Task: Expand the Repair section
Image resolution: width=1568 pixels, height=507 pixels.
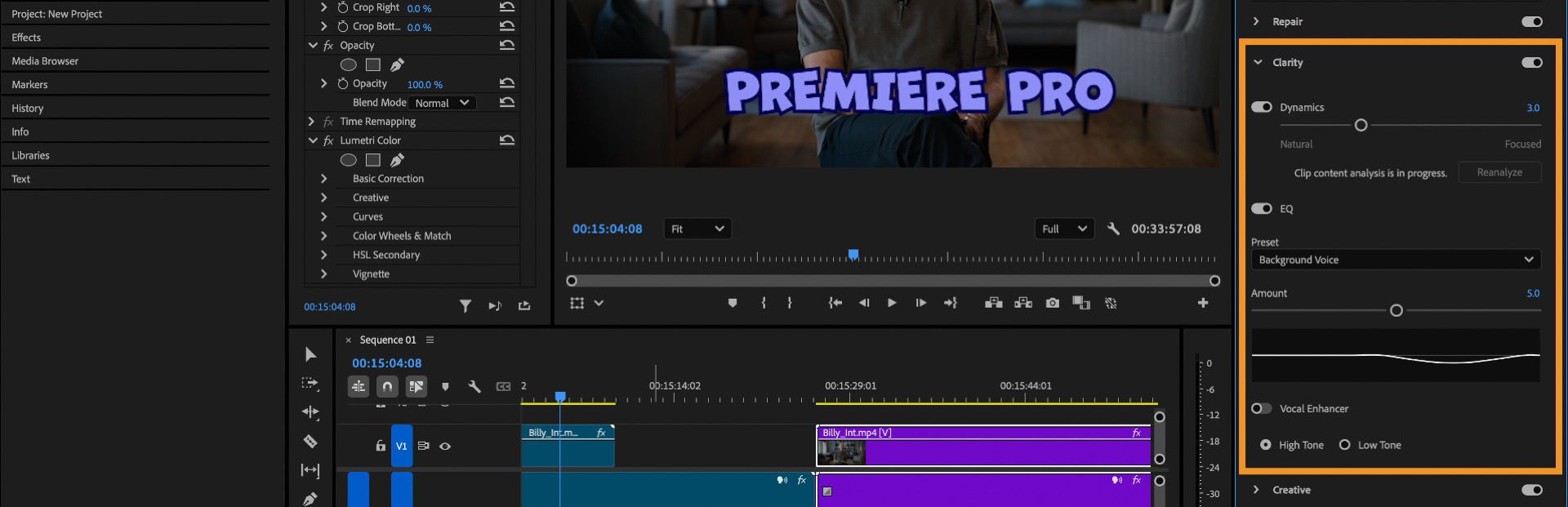Action: point(1256,21)
